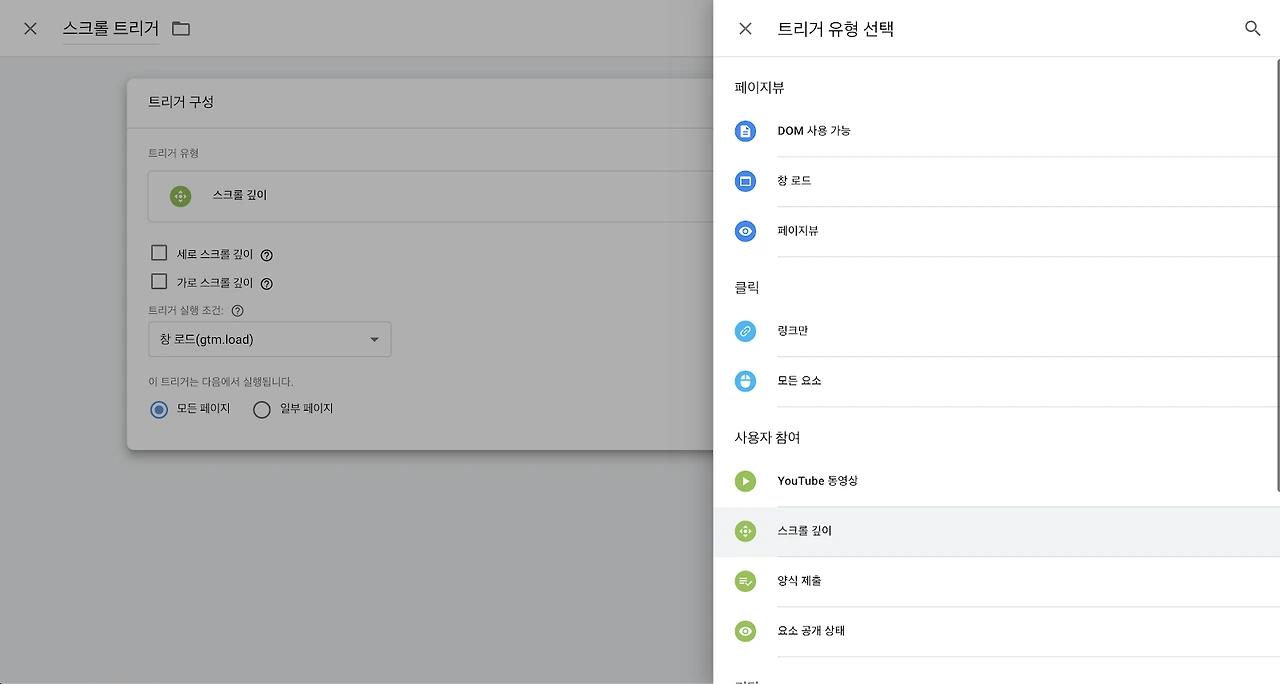Screen dimensions: 1280x684
Task: Click 요소 공개 상태 label
Action: pyautogui.click(x=811, y=631)
